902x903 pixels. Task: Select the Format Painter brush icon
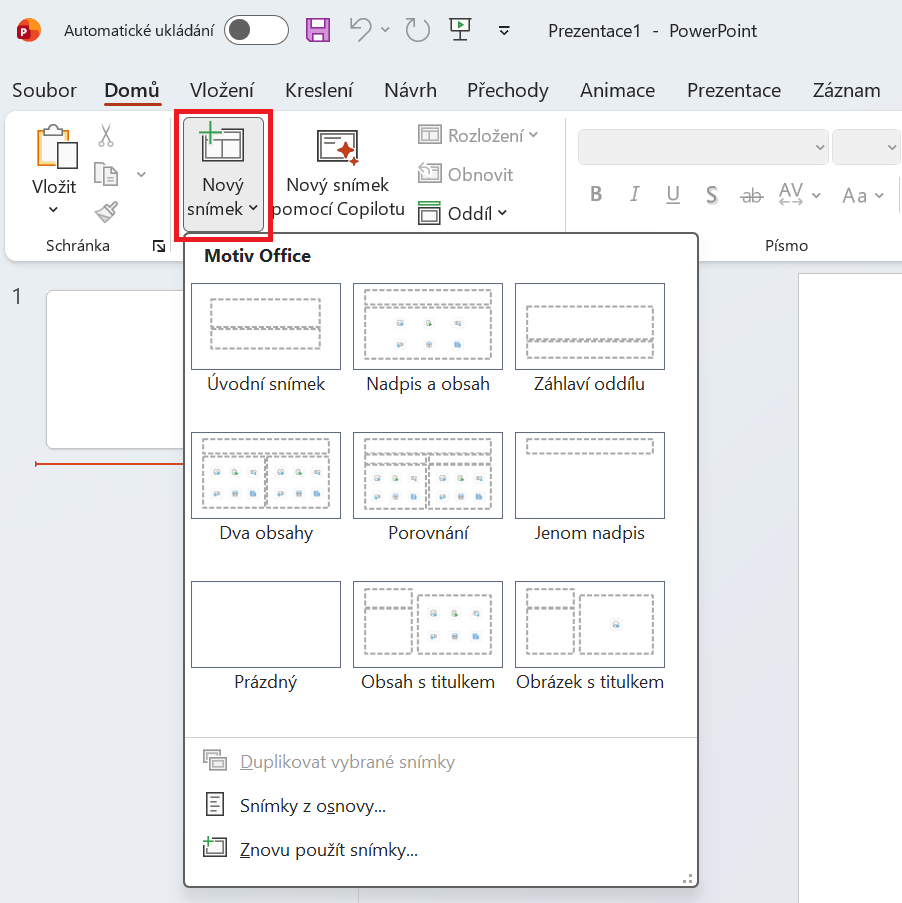pos(107,212)
